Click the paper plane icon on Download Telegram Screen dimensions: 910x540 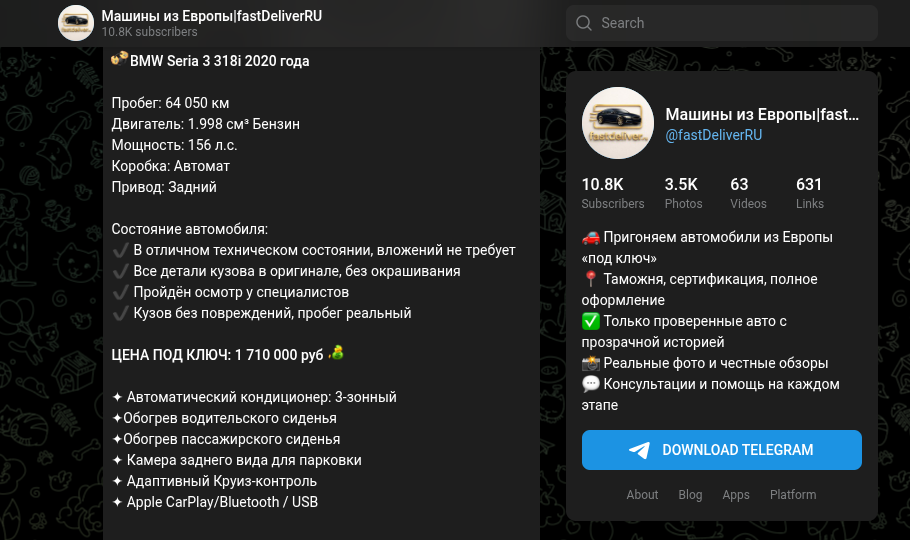tap(640, 450)
